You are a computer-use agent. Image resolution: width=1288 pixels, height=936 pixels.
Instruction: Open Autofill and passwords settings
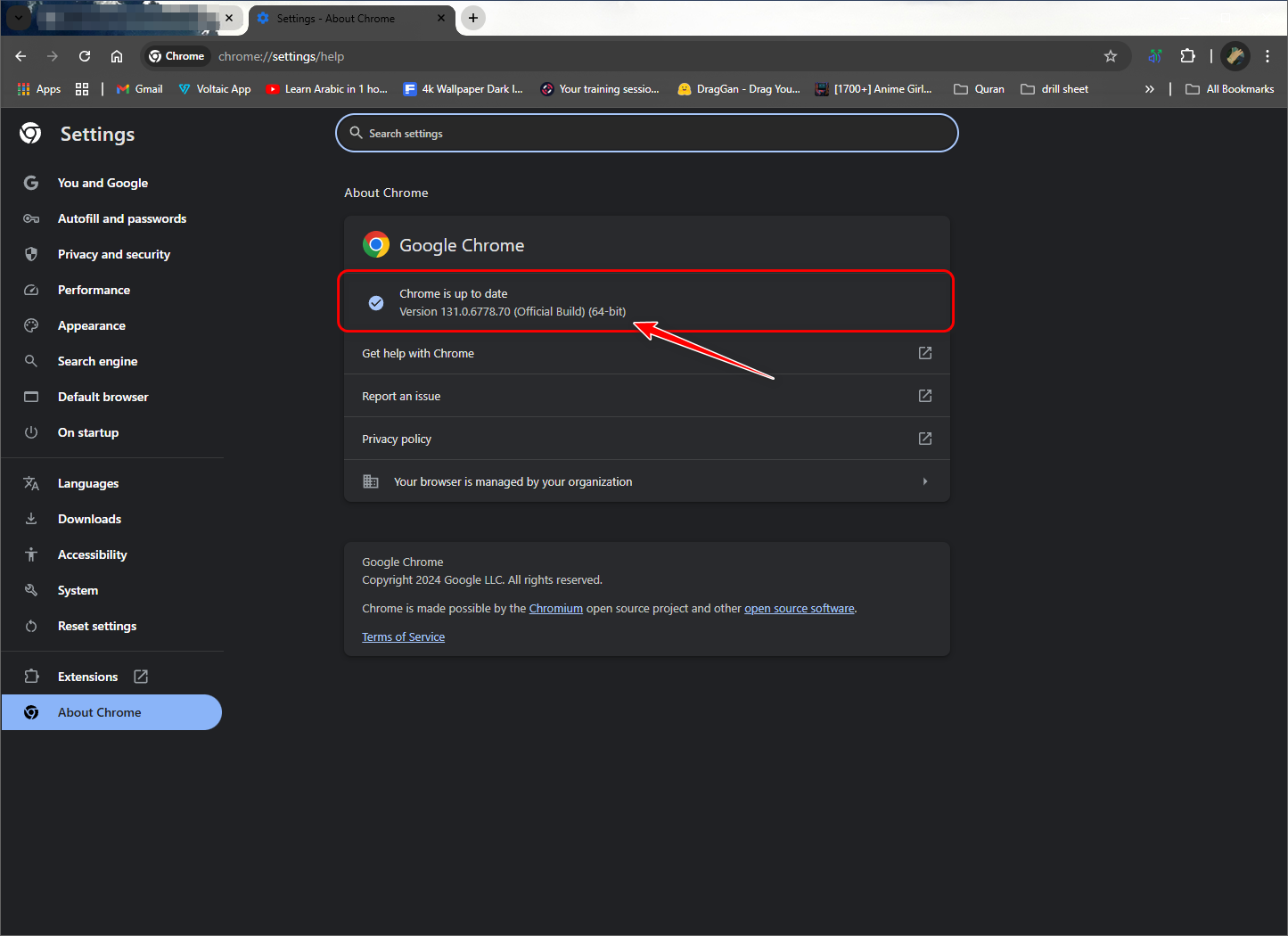tap(122, 218)
